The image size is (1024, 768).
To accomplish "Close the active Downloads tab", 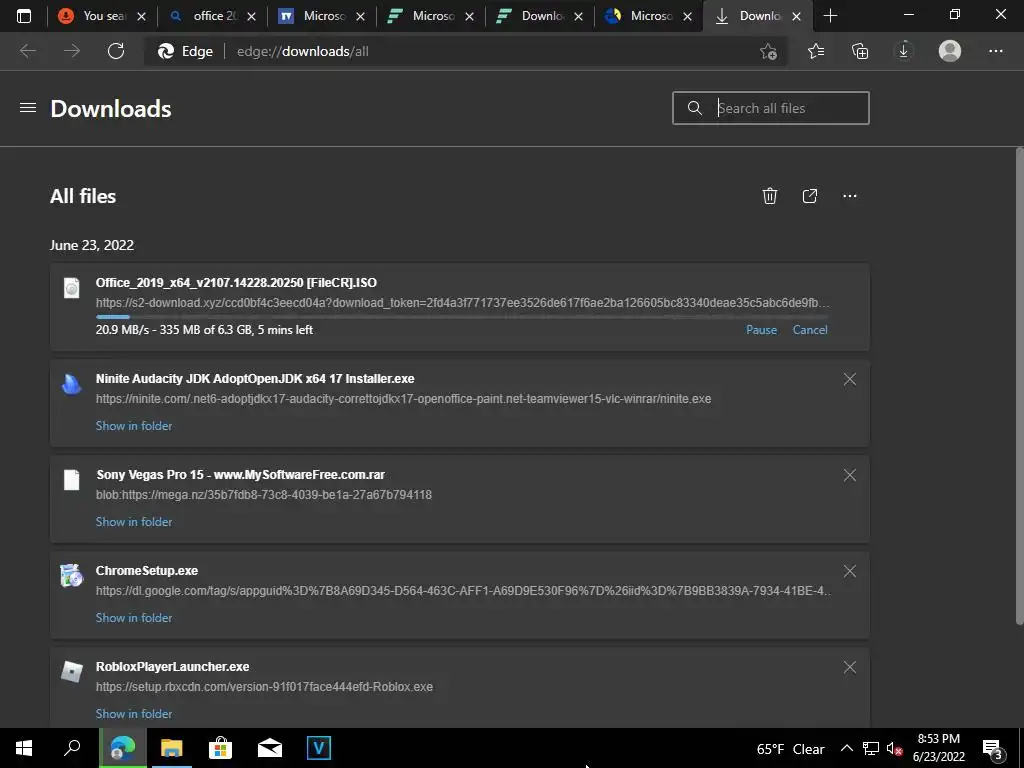I will pos(796,16).
